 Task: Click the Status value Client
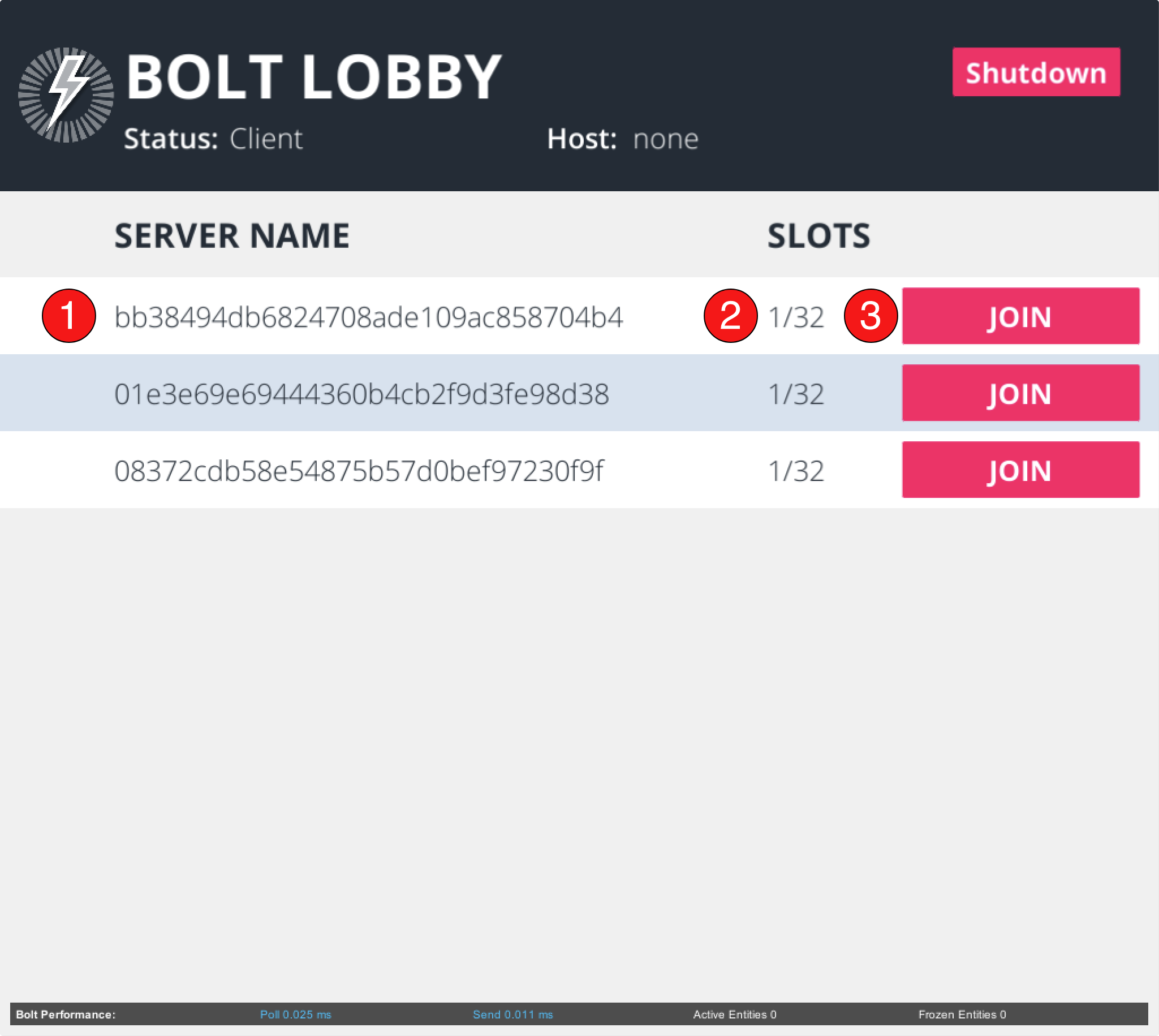pyautogui.click(x=266, y=139)
